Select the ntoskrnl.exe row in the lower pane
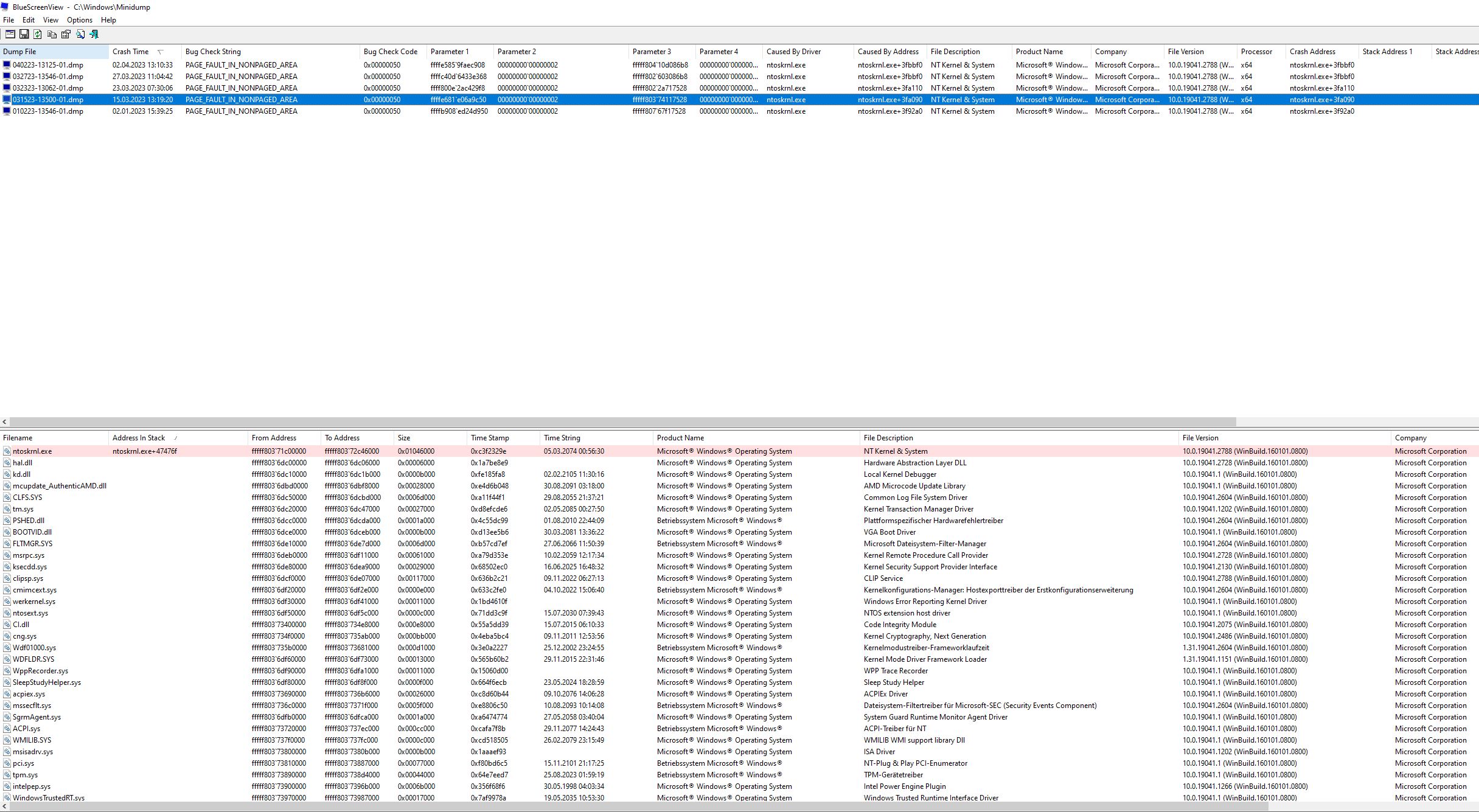Viewport: 1479px width, 812px height. [32, 451]
